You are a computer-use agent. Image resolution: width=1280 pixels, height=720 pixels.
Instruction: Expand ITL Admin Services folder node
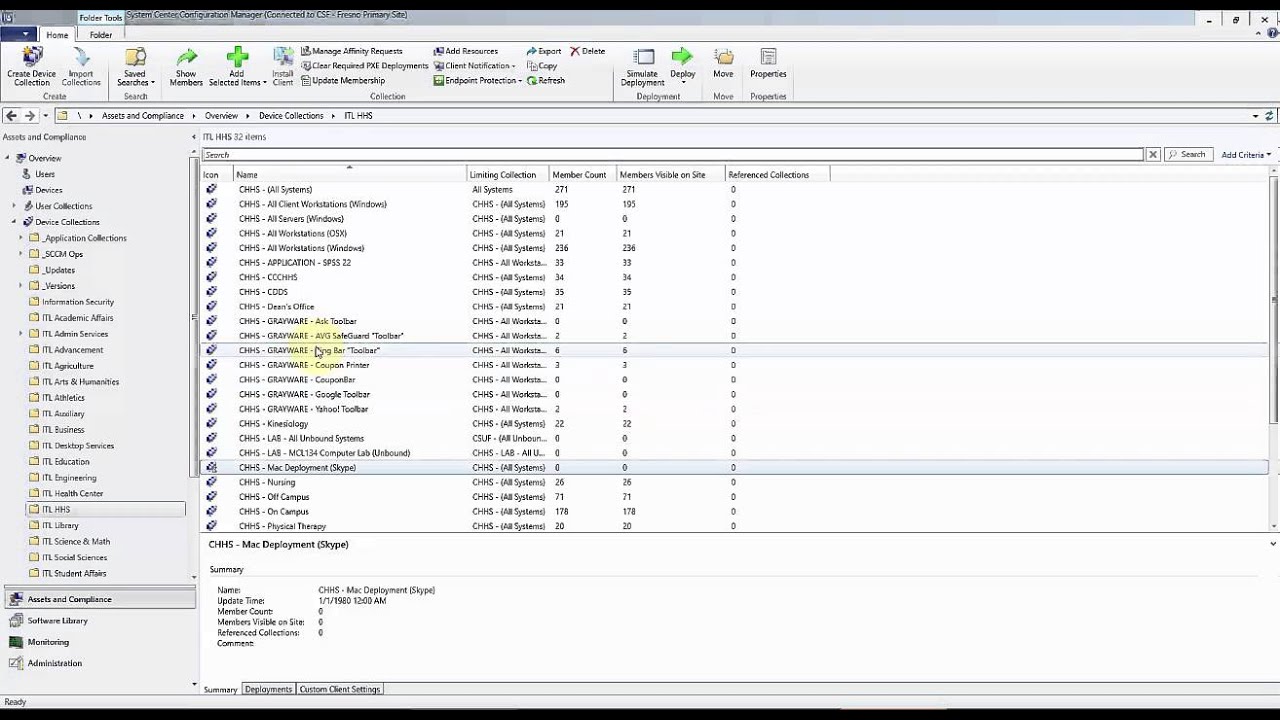(x=21, y=334)
